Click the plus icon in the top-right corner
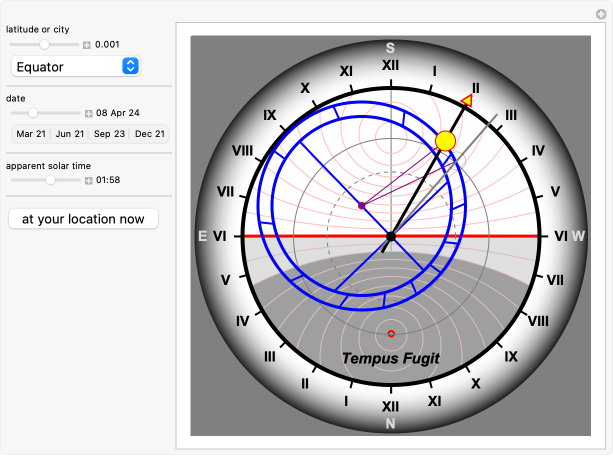This screenshot has height=456, width=613. pyautogui.click(x=600, y=14)
